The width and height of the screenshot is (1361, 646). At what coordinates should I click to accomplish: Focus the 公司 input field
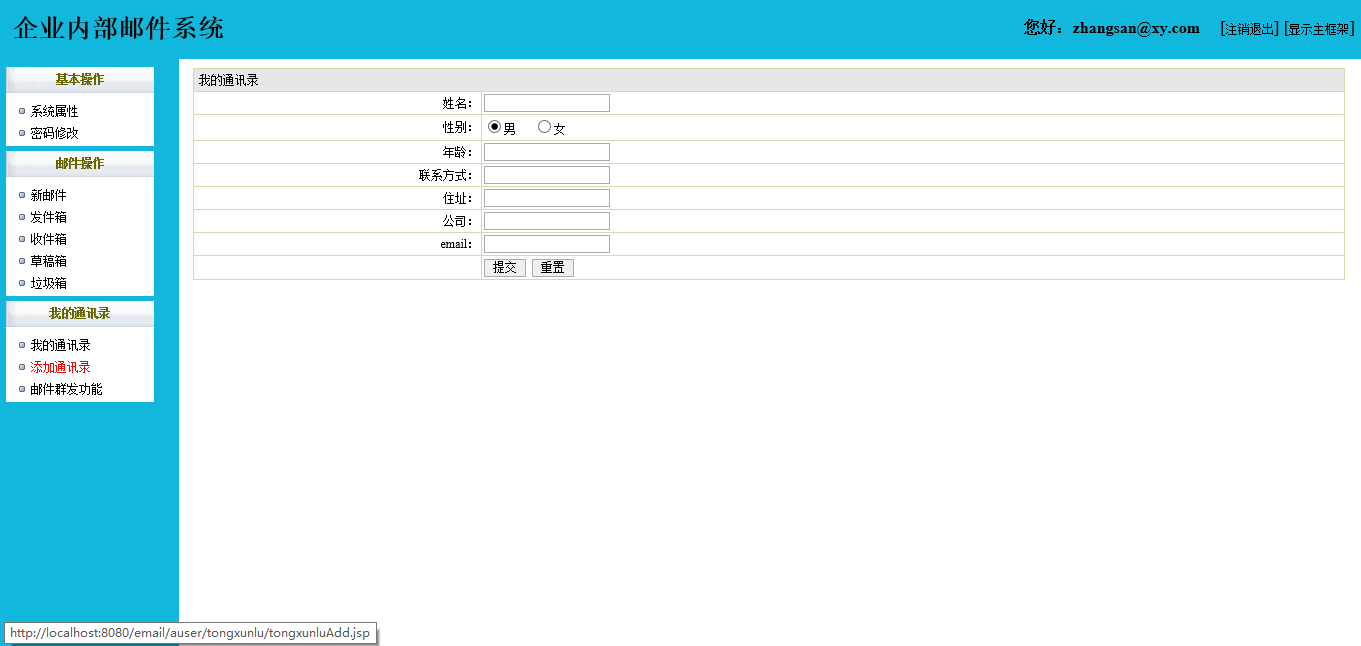[547, 221]
